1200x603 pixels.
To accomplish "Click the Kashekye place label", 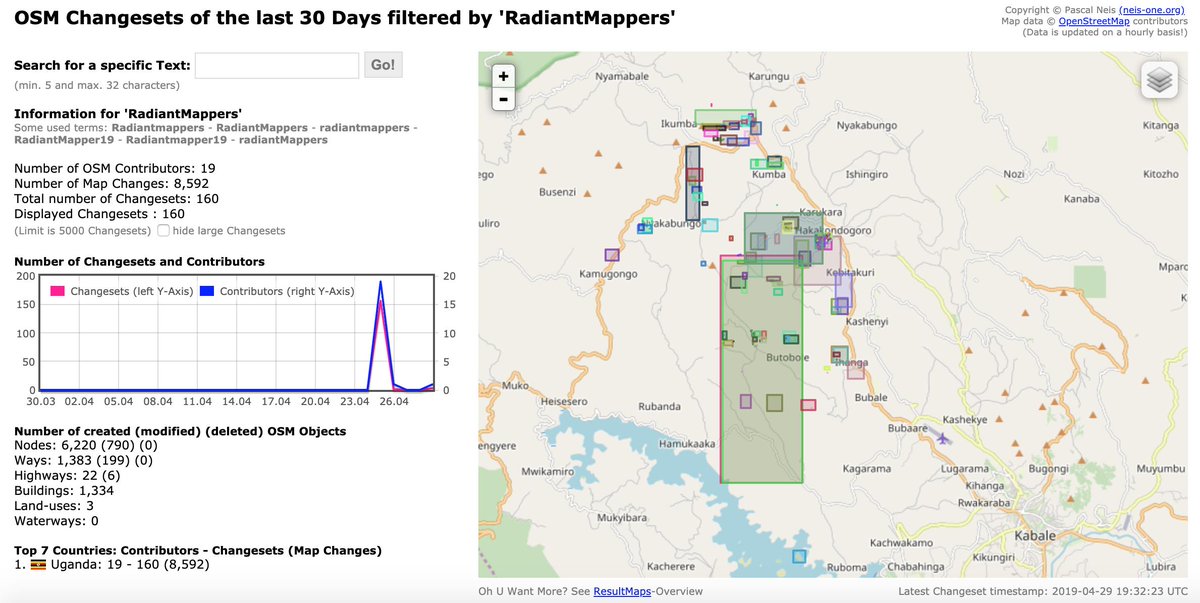I will [x=965, y=419].
